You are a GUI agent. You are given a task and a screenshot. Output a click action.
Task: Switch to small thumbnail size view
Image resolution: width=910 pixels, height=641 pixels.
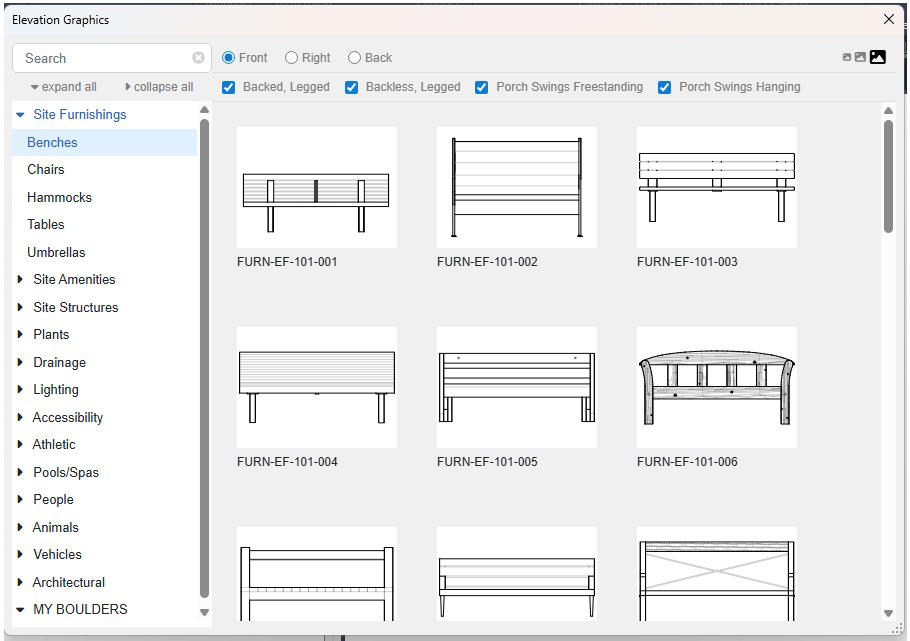click(847, 57)
